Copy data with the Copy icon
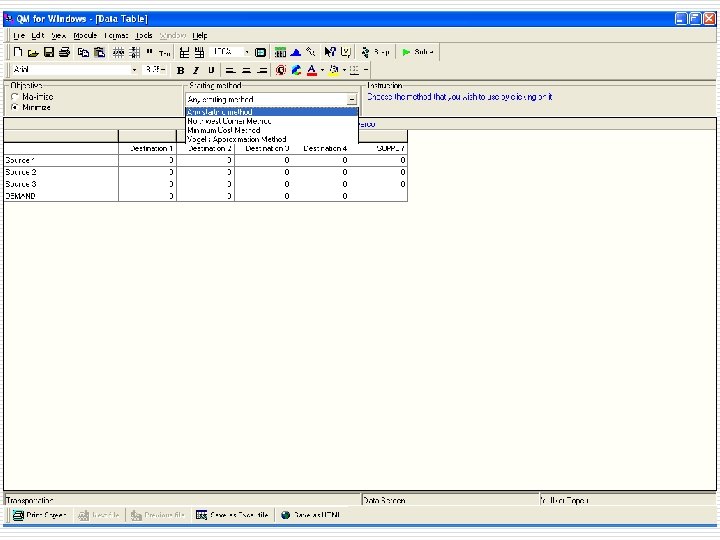 (83, 52)
